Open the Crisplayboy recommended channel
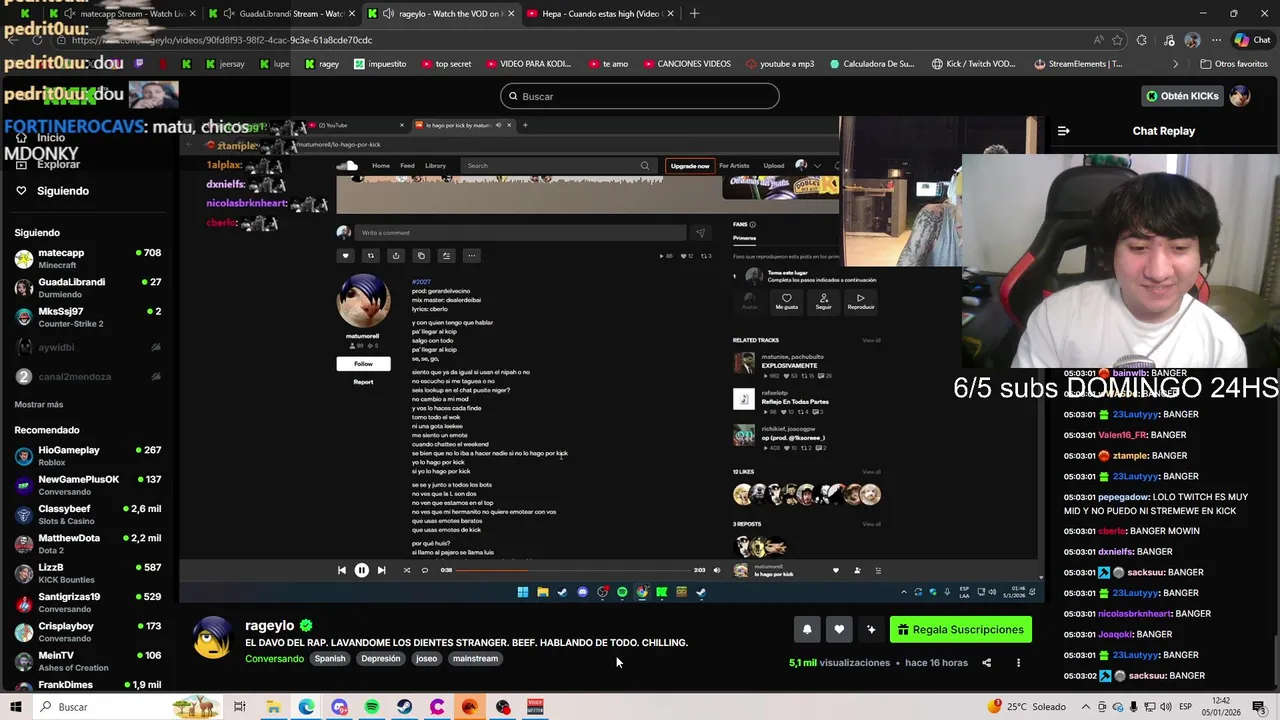1280x720 pixels. pos(88,632)
